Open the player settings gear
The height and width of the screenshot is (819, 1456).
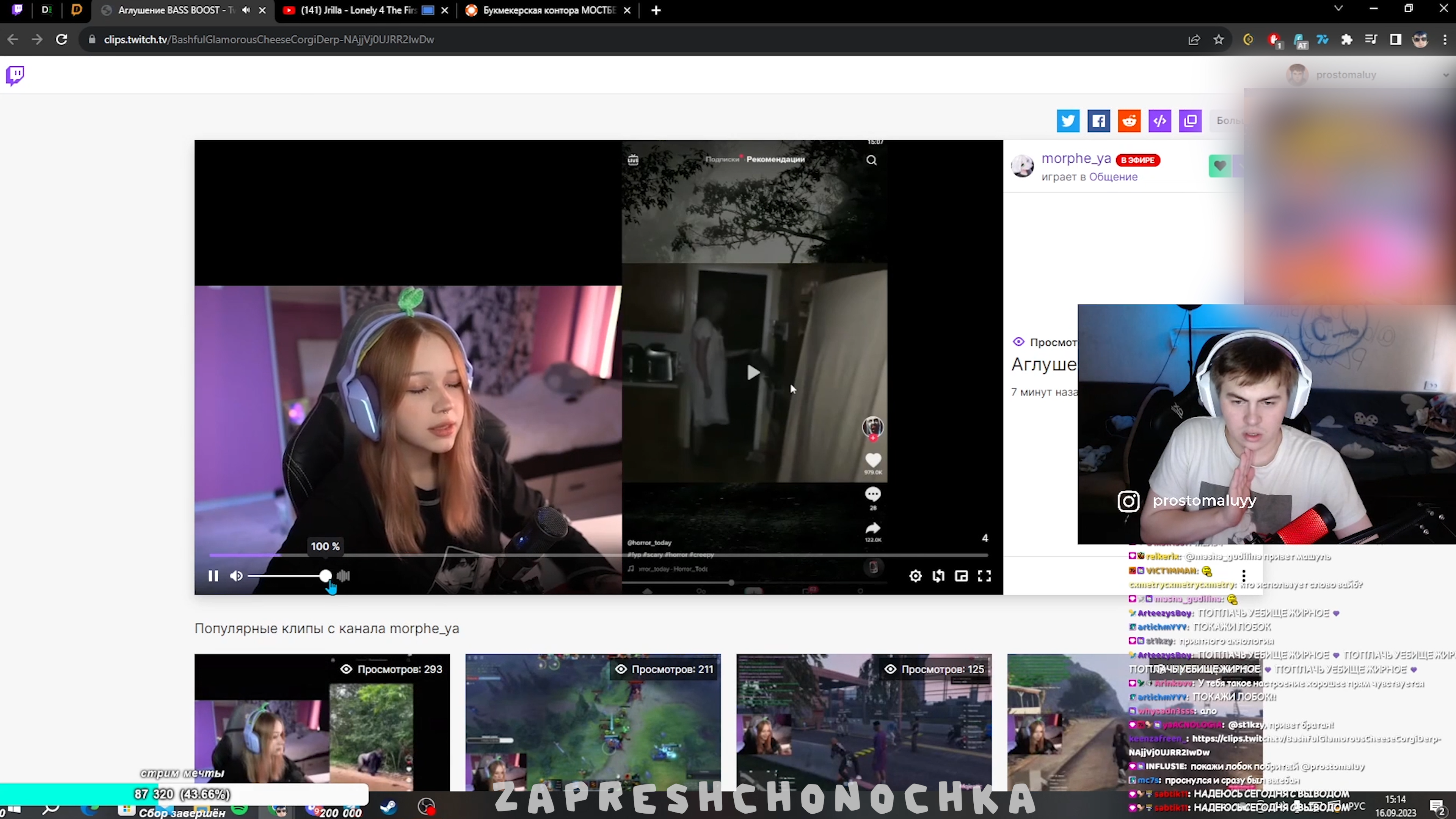point(915,576)
